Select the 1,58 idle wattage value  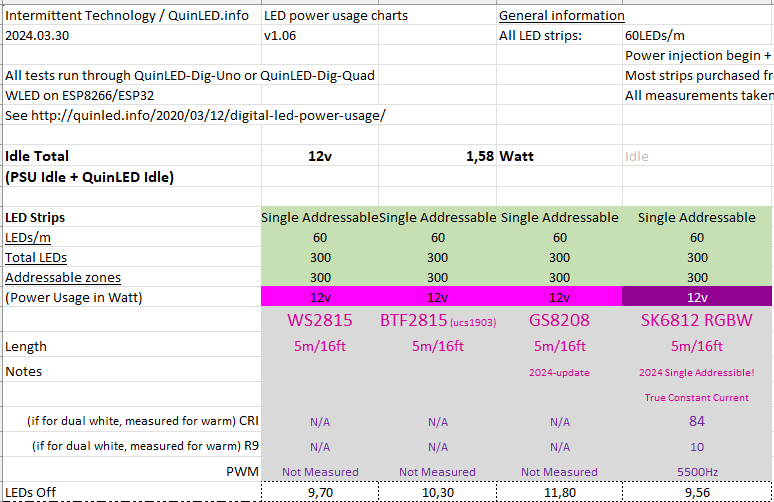coord(480,156)
